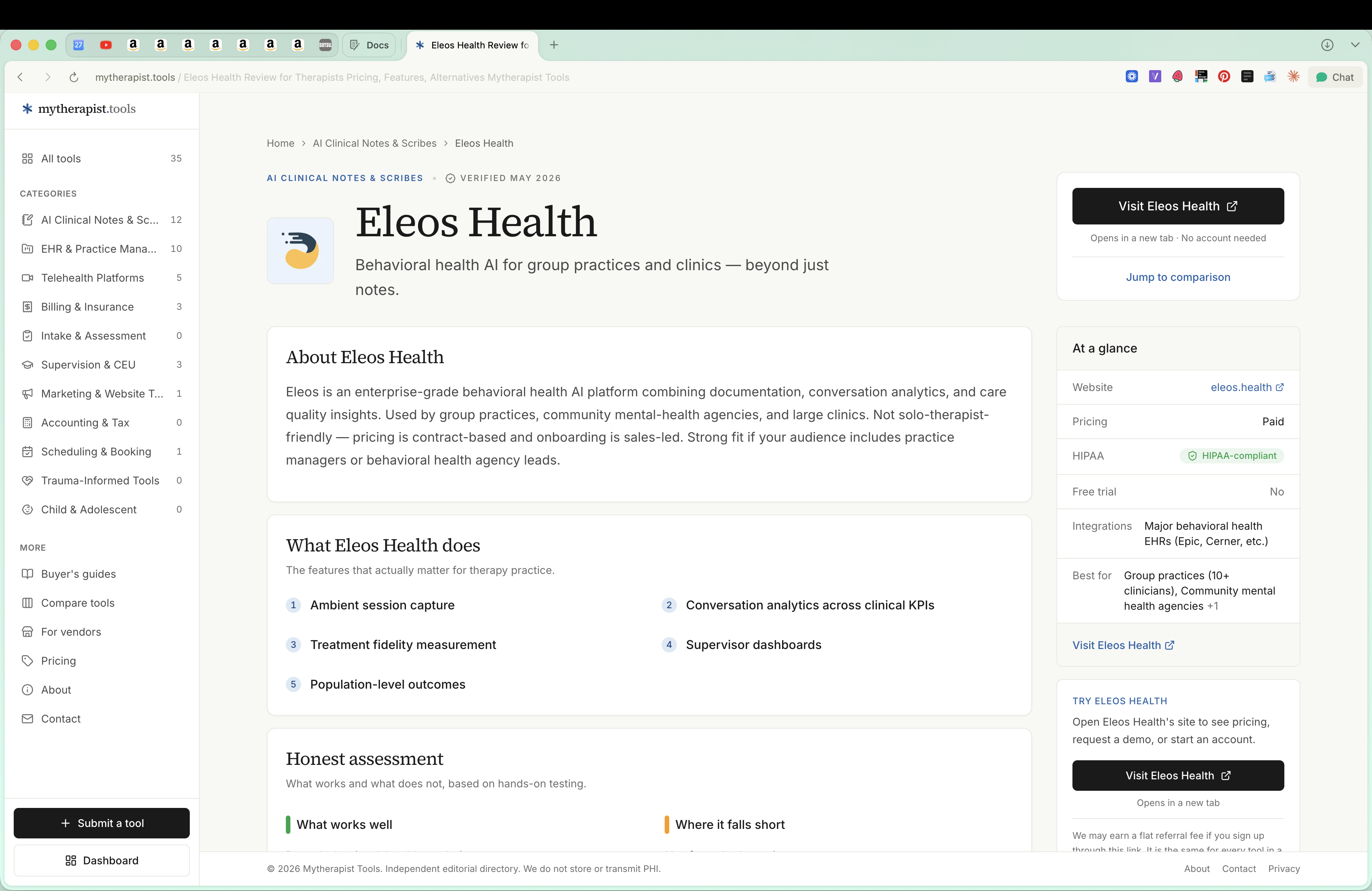
Task: Reload the page with the refresh icon
Action: tap(74, 77)
